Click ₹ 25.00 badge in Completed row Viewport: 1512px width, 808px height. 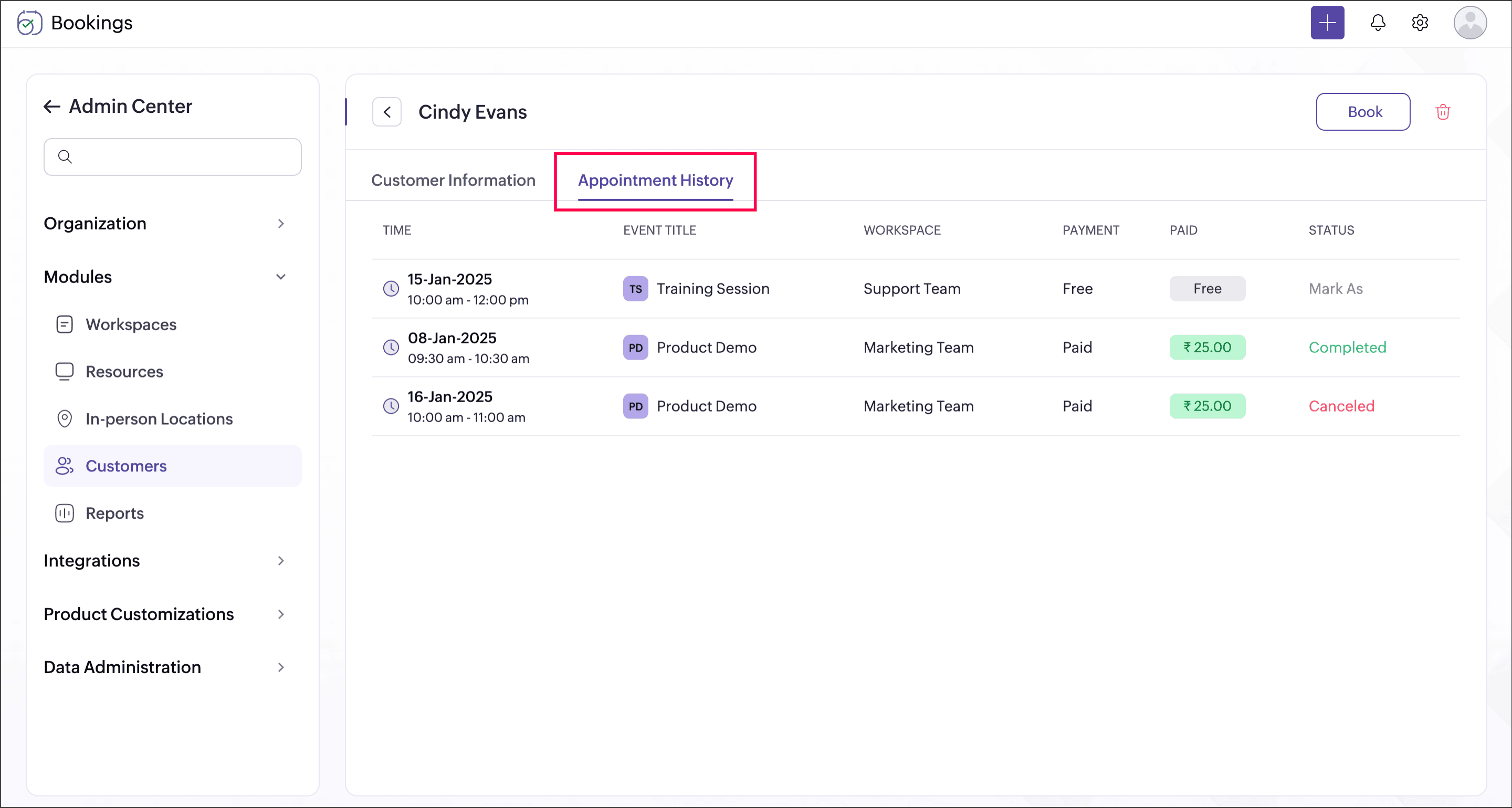tap(1207, 348)
